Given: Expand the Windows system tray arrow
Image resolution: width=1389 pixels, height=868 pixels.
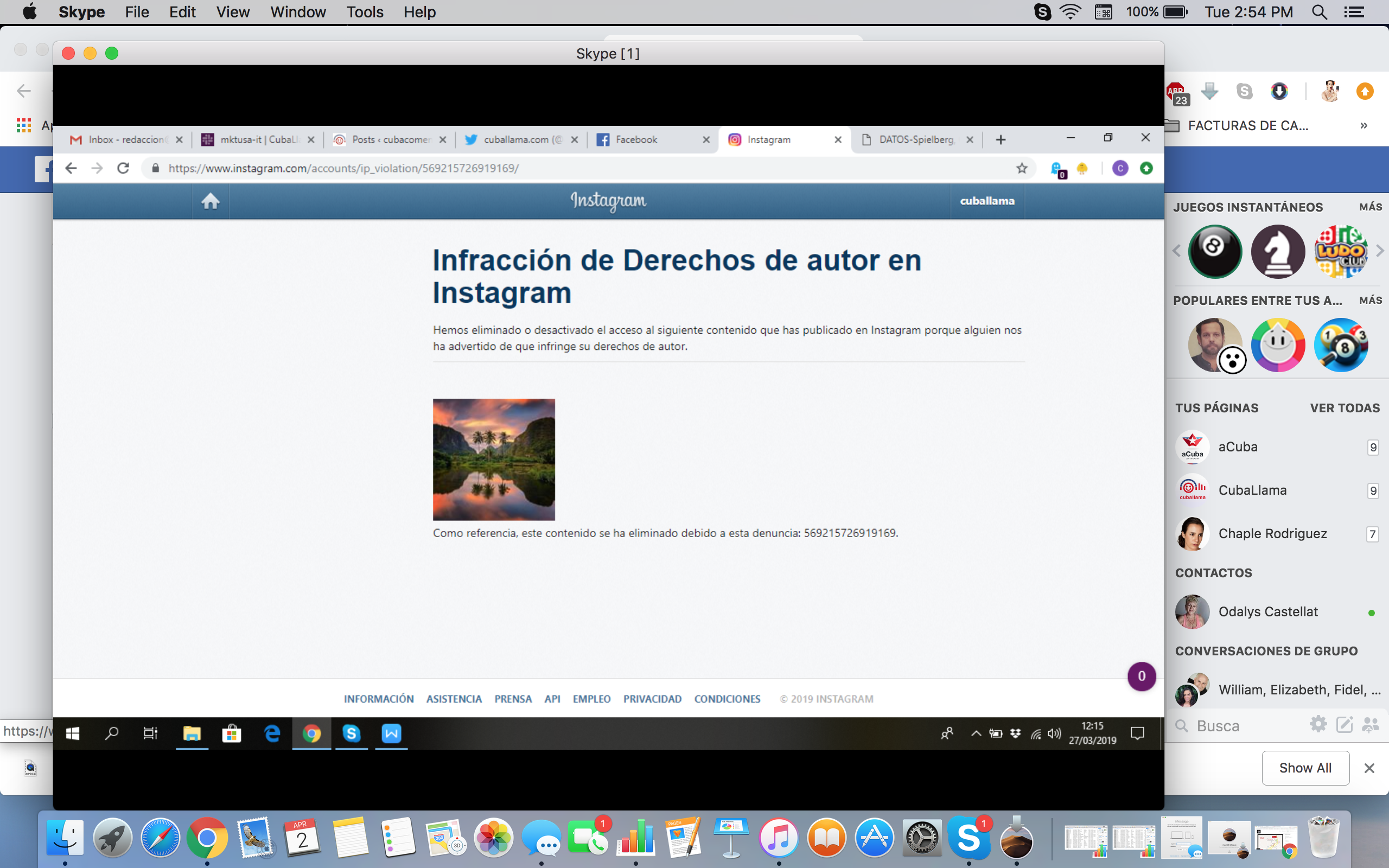Looking at the screenshot, I should point(976,733).
